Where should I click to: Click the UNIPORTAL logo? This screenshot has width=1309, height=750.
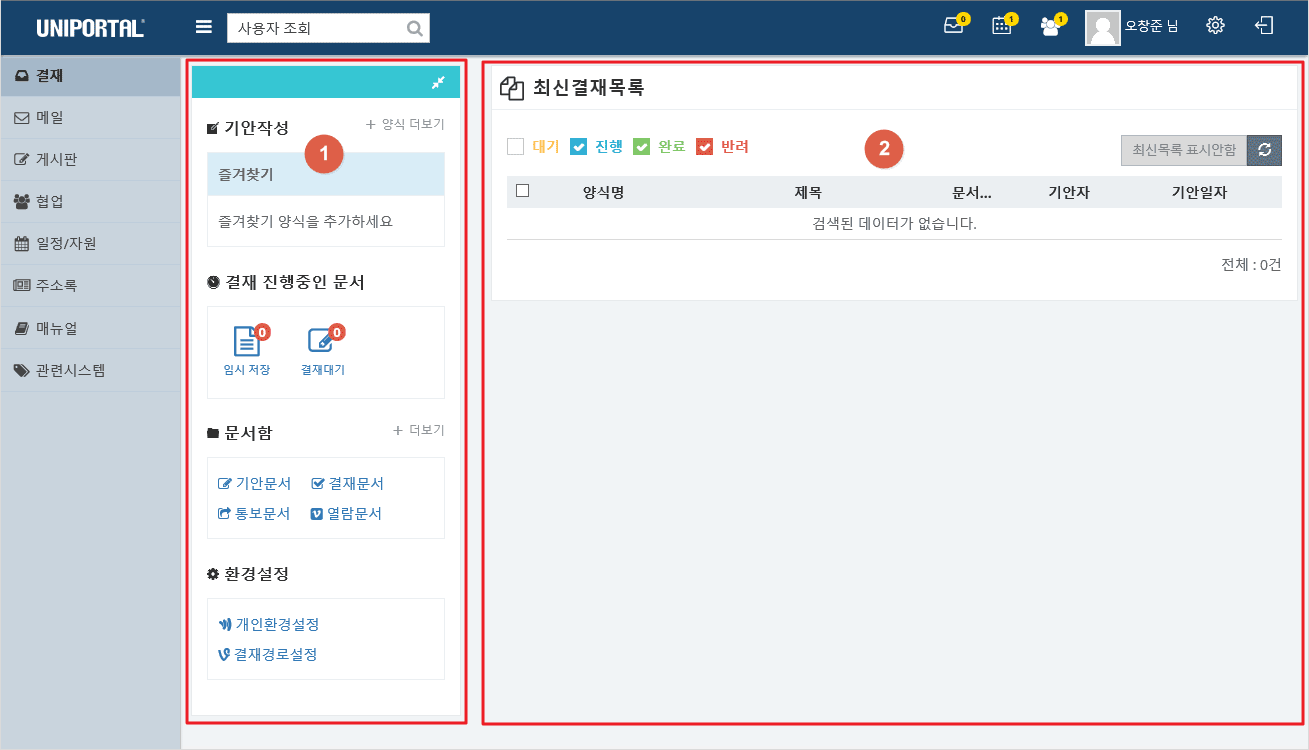pyautogui.click(x=91, y=28)
